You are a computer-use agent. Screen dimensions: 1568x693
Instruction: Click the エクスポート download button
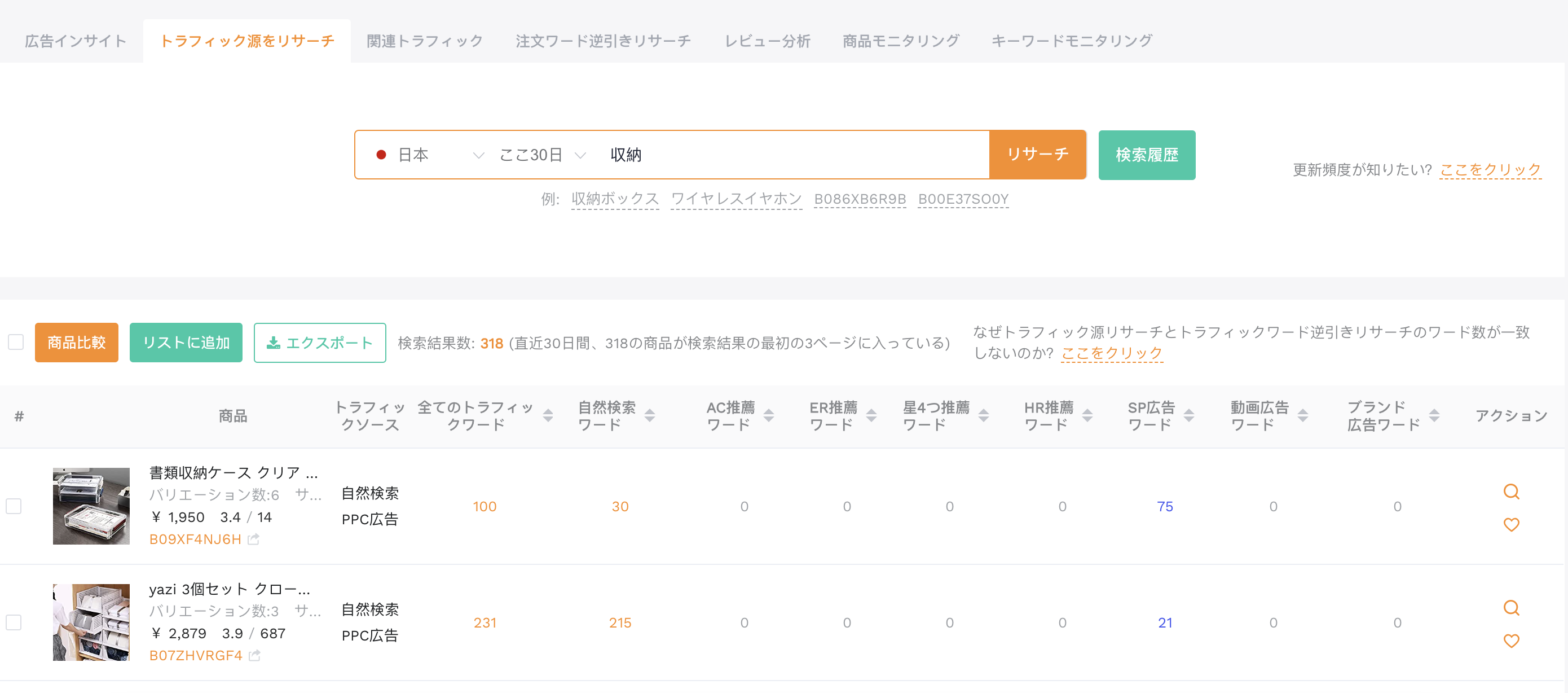(320, 342)
